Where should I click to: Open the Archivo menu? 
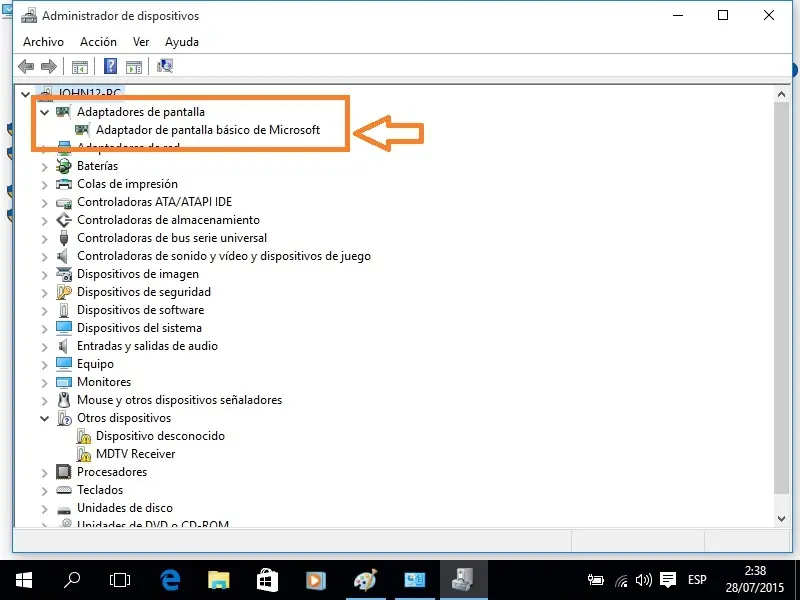click(43, 42)
